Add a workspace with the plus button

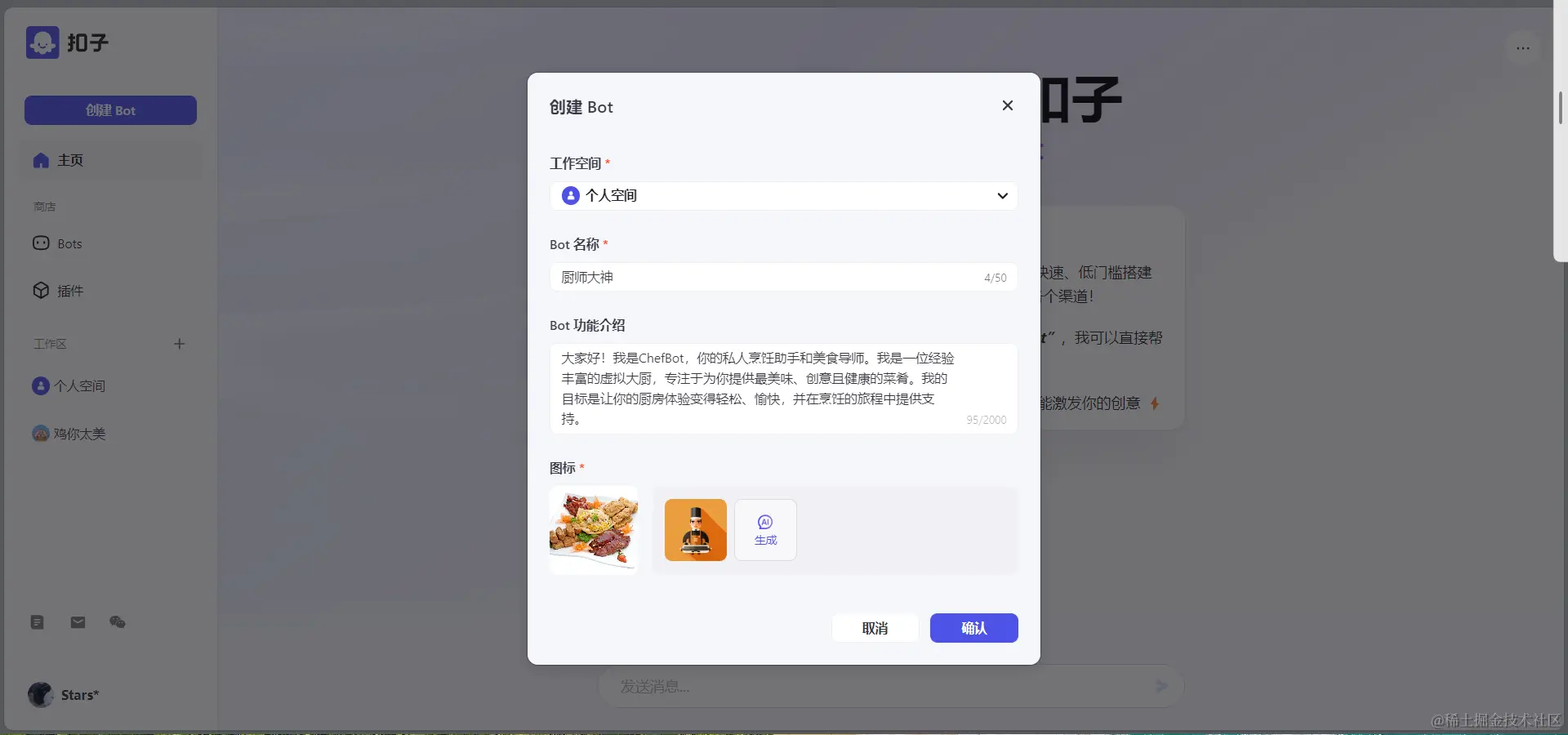pyautogui.click(x=180, y=344)
